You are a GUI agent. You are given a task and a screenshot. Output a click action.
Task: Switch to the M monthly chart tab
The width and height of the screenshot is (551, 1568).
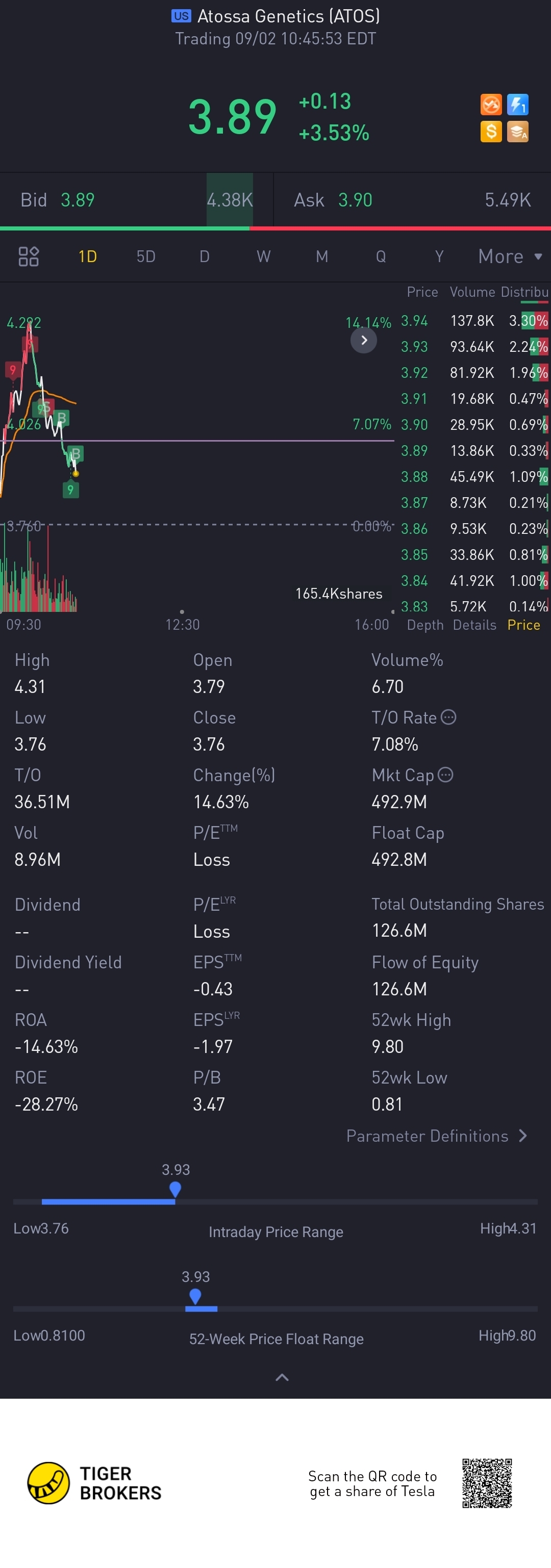[322, 256]
